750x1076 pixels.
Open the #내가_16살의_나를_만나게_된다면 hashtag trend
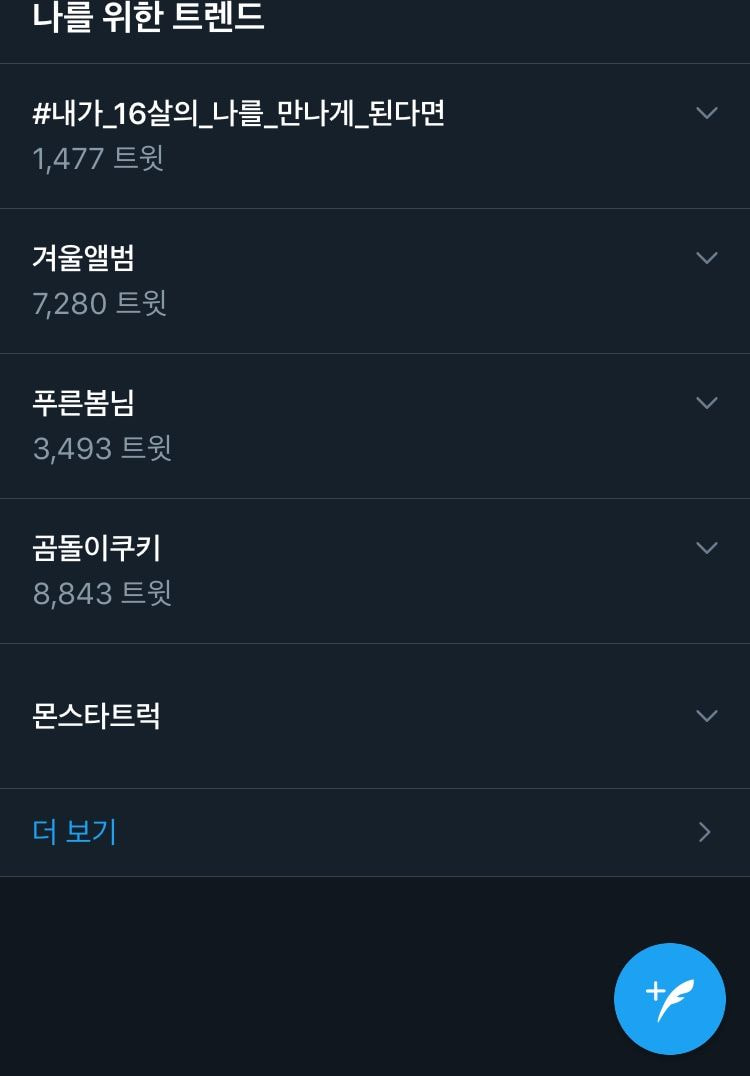pos(239,113)
